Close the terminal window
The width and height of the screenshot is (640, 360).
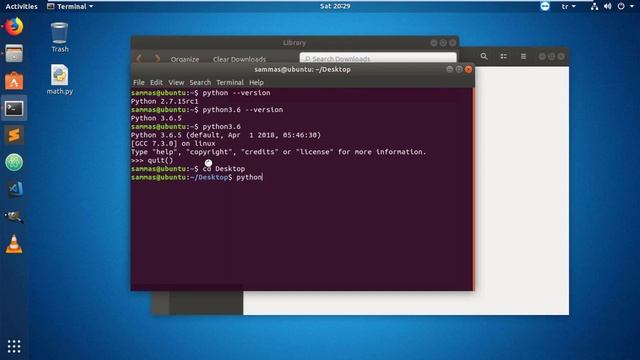point(469,69)
